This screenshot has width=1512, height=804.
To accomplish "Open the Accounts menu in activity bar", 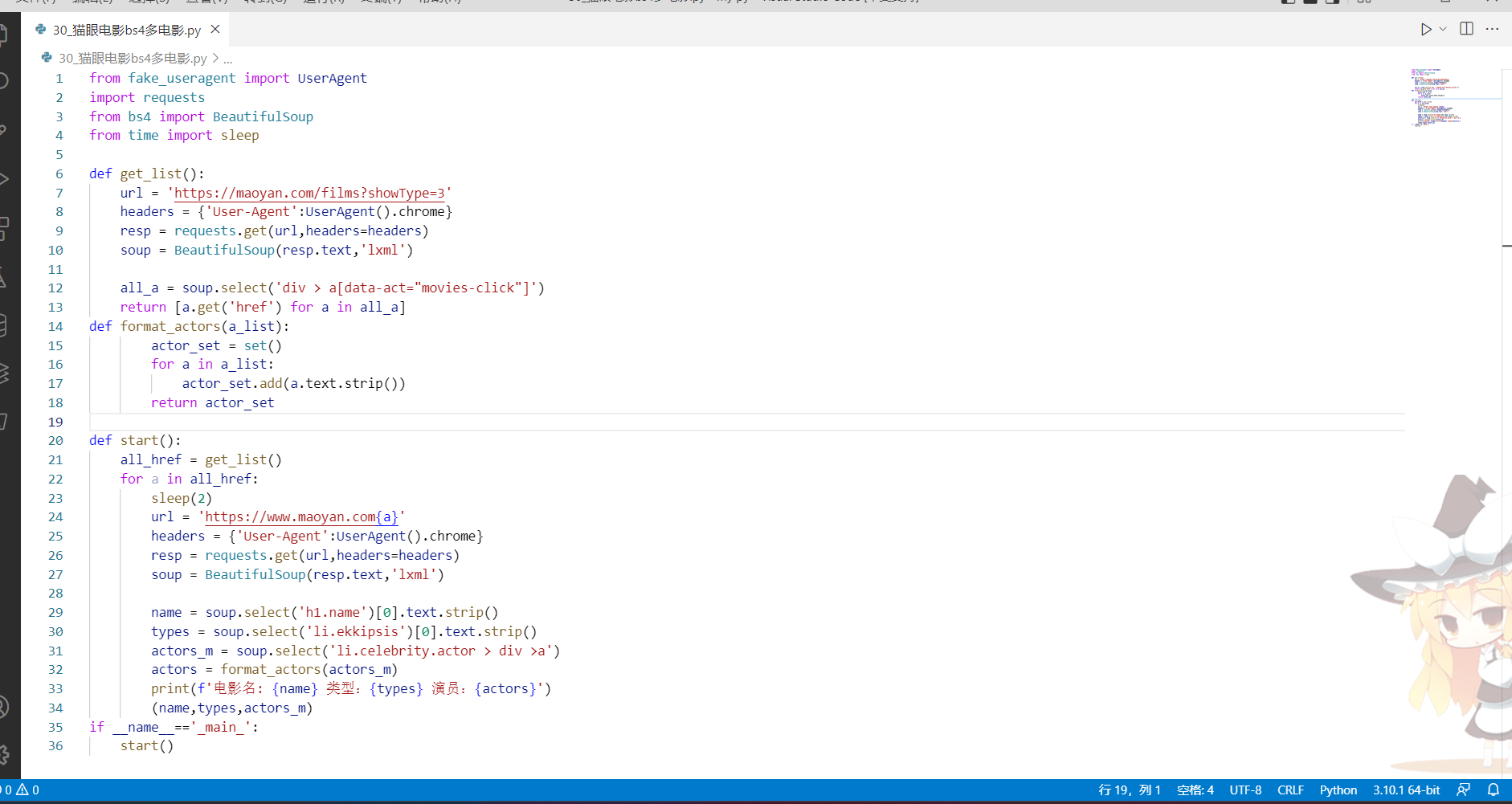I will (x=4, y=707).
